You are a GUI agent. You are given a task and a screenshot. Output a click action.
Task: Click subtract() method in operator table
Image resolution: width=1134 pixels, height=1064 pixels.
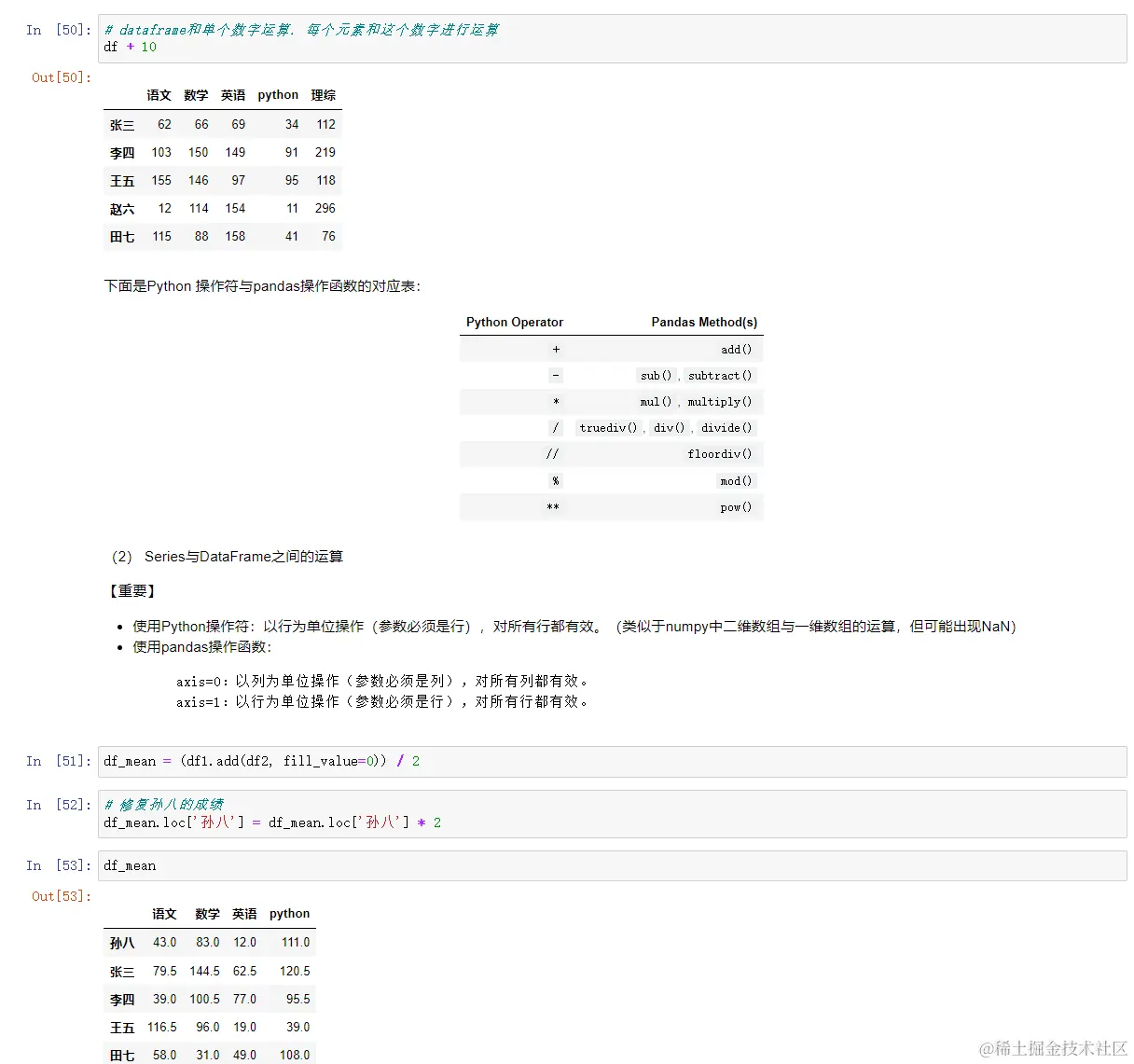(720, 376)
